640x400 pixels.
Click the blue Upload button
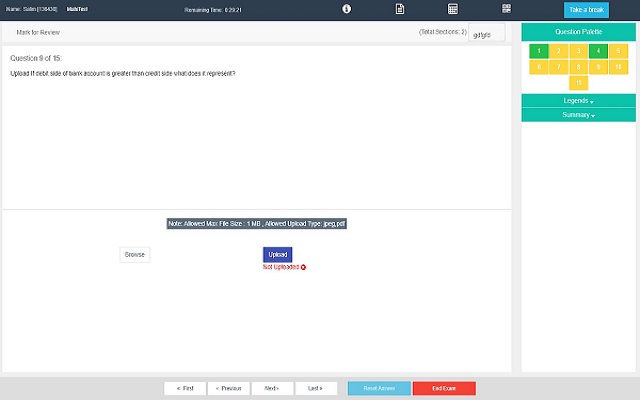(x=278, y=255)
